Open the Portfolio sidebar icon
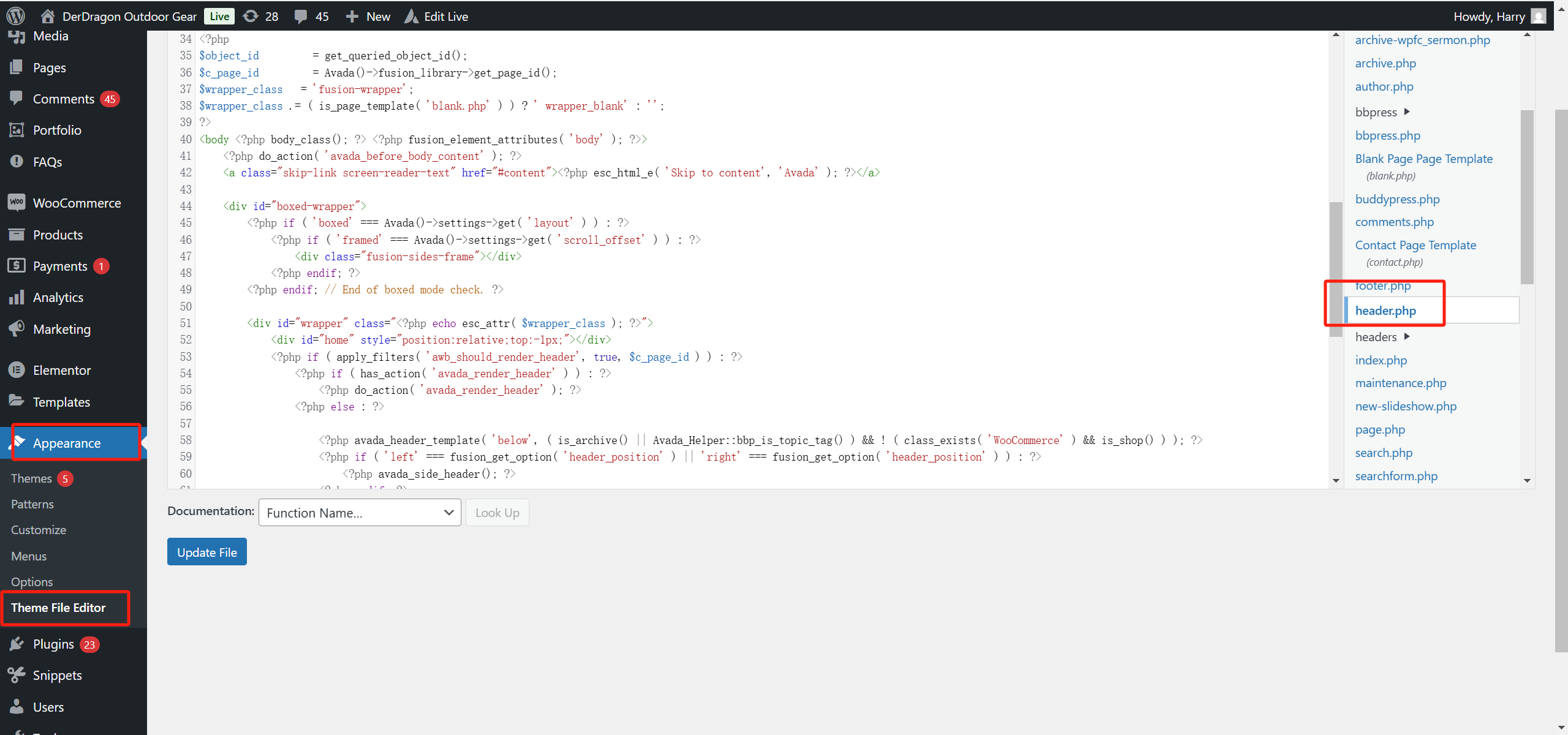Viewport: 1568px width, 735px height. (17, 130)
